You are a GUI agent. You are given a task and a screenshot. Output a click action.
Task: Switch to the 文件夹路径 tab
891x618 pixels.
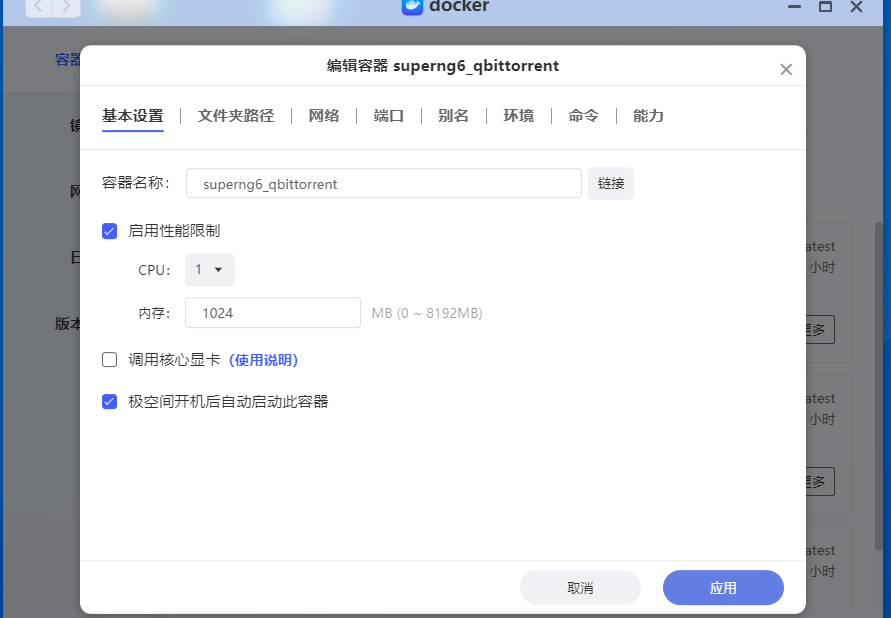[236, 116]
